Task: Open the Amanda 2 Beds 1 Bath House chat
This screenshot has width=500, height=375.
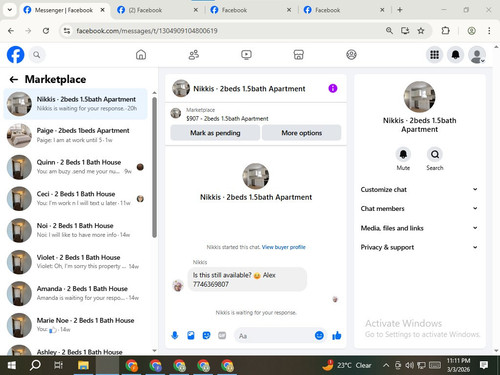Action: tap(75, 293)
